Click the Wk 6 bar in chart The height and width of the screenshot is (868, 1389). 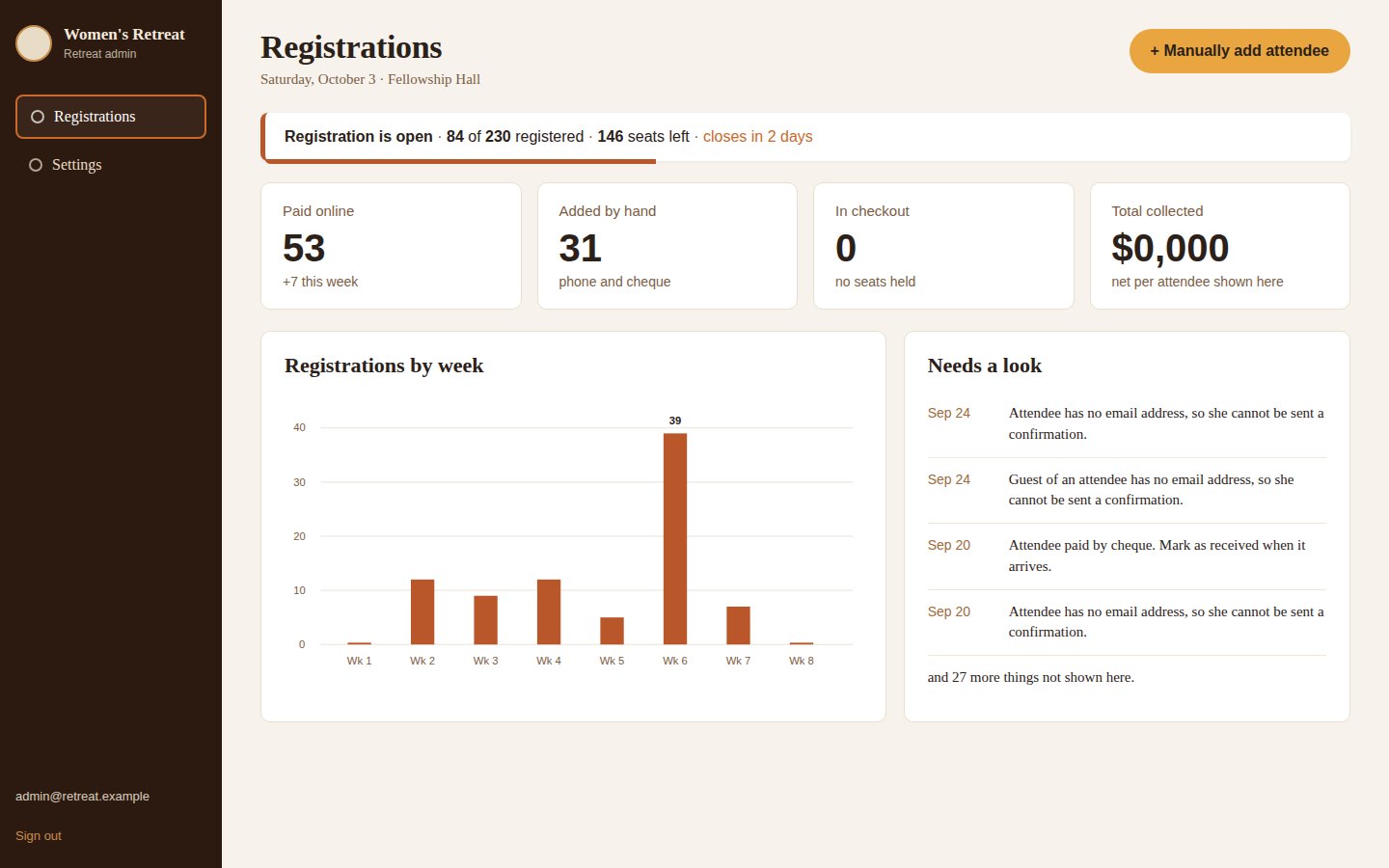point(675,539)
